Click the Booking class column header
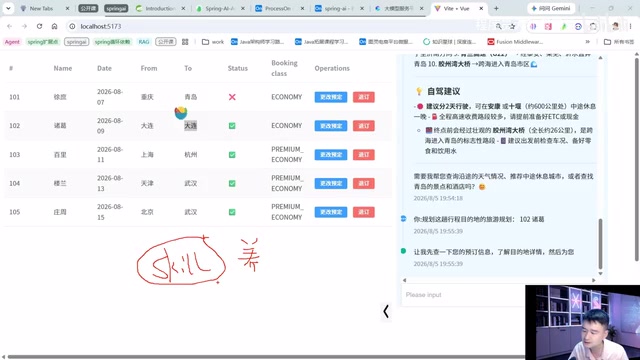 [284, 68]
